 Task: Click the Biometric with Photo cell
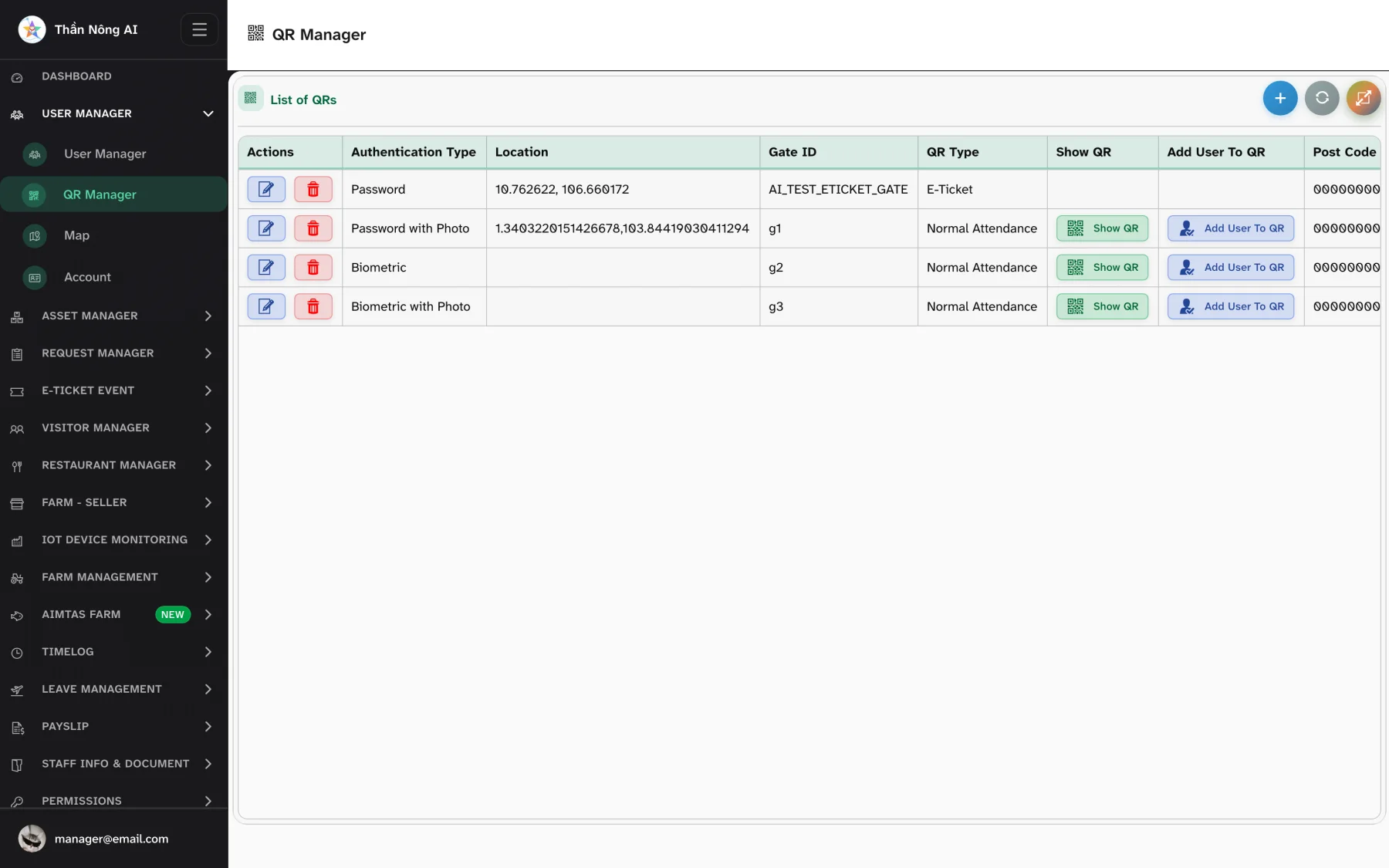click(414, 306)
